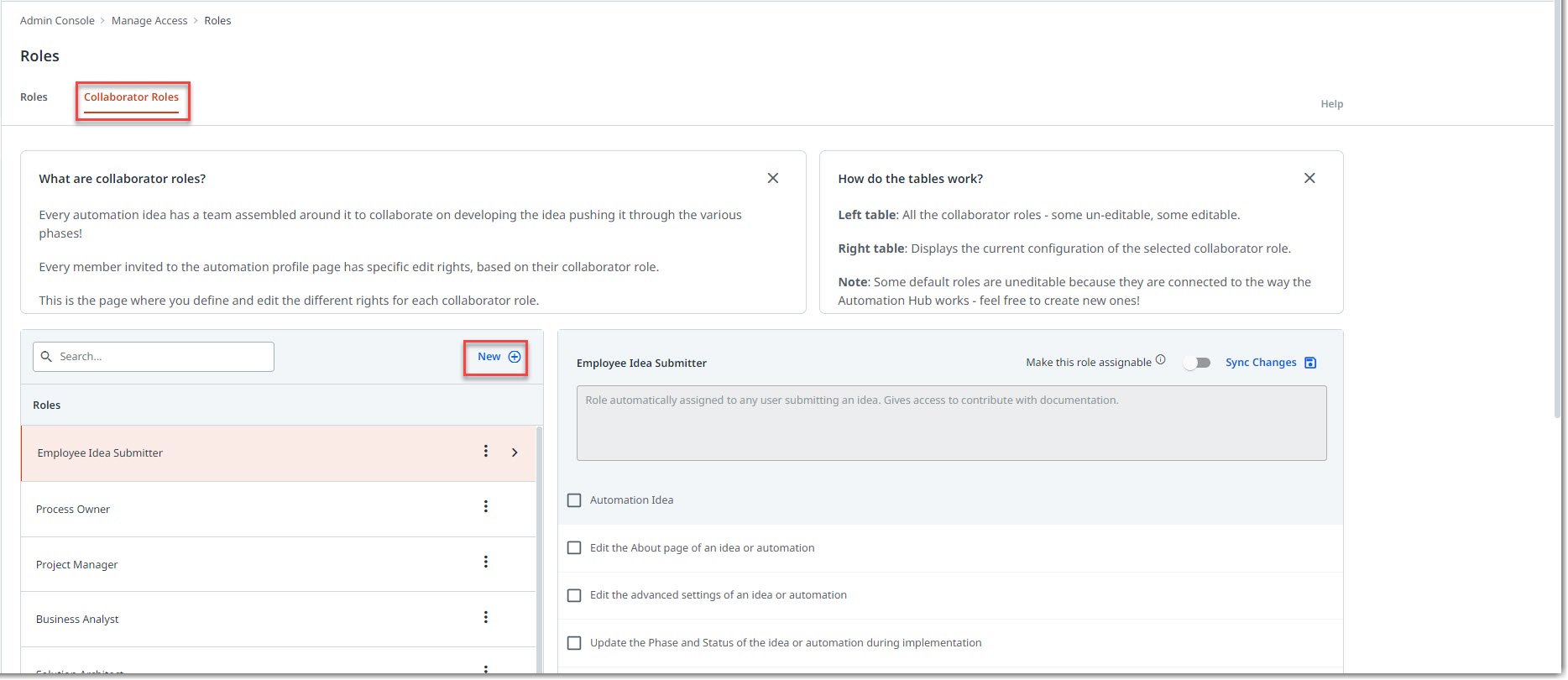The image size is (1568, 680).
Task: Check the Automation Idea checkbox
Action: [574, 500]
